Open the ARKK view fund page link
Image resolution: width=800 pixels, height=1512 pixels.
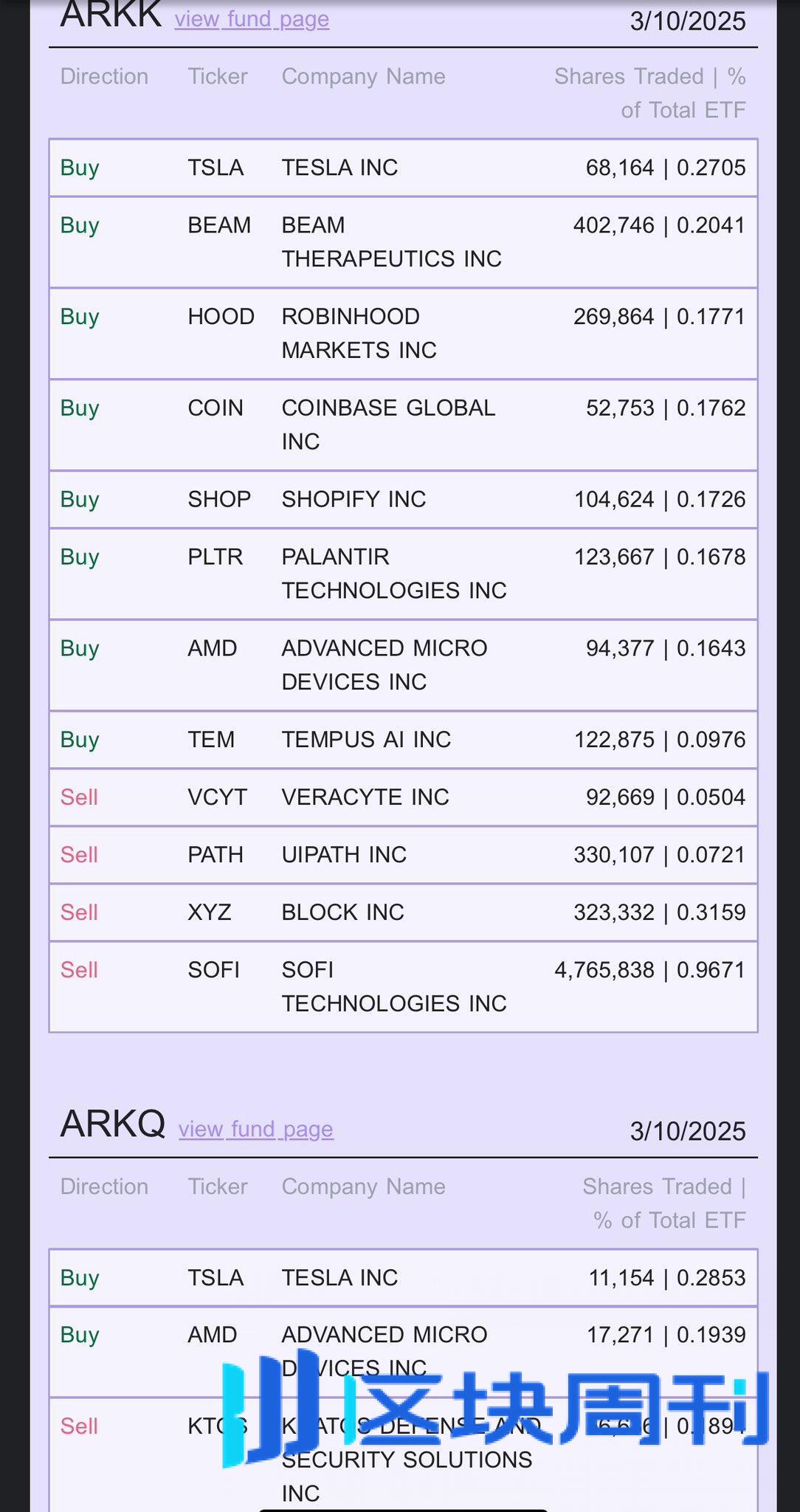coord(252,18)
